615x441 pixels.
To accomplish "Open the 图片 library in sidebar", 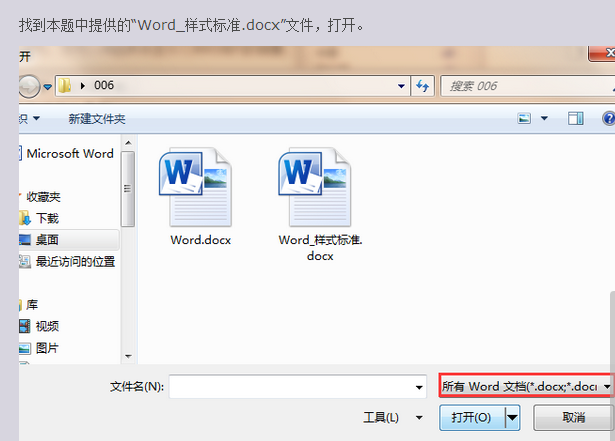I will coord(47,348).
